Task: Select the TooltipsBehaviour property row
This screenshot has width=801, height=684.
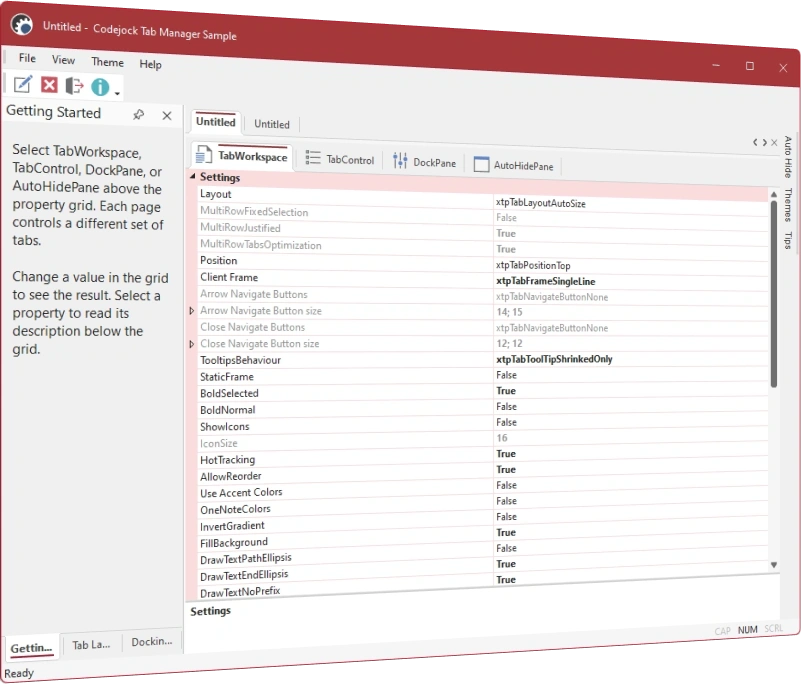Action: (483, 360)
